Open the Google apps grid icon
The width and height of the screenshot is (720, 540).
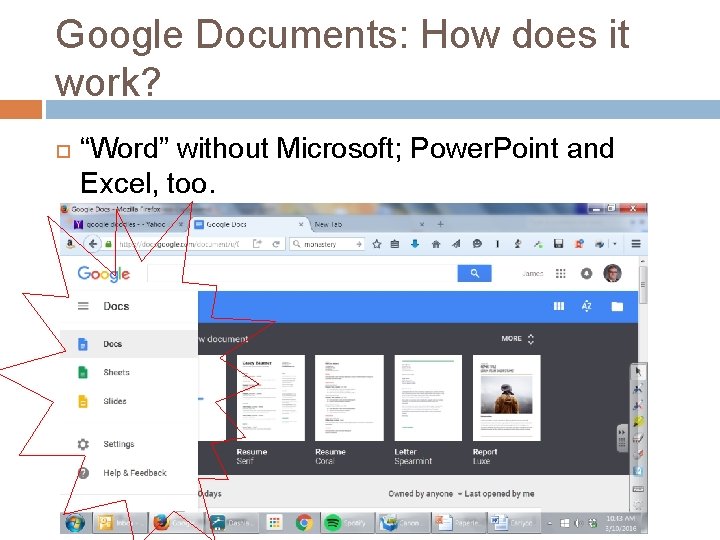(560, 274)
